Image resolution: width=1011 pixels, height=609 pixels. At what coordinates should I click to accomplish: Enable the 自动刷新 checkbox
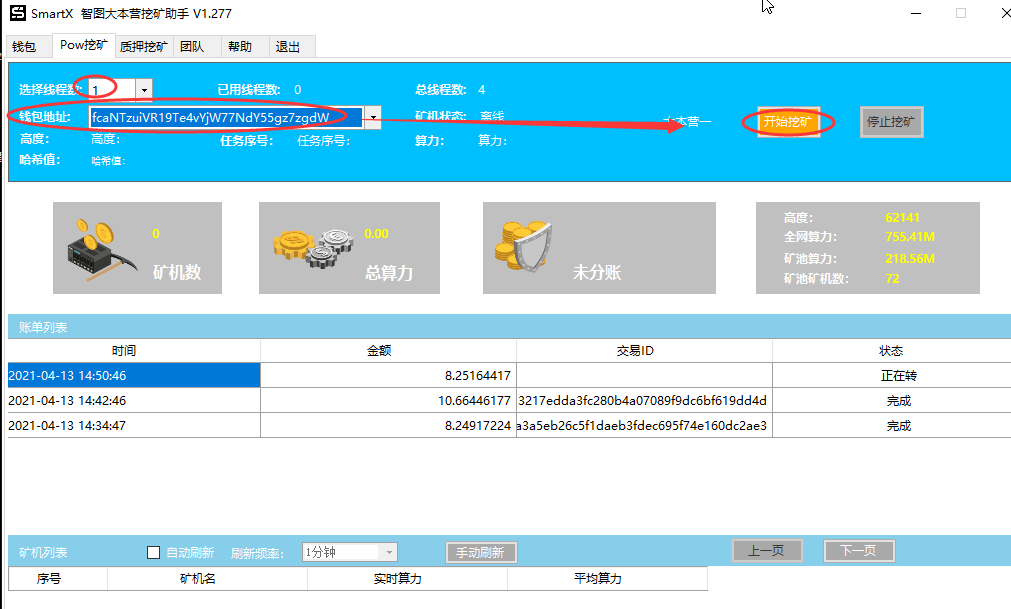pos(153,552)
